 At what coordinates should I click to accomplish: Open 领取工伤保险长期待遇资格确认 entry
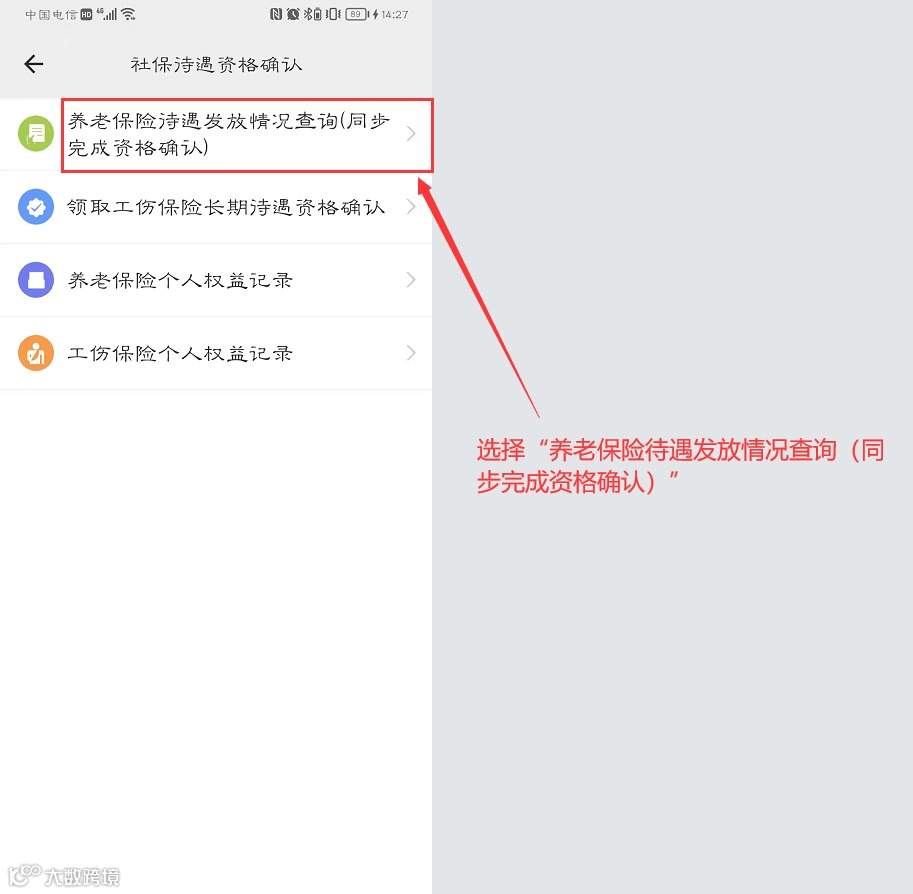[x=216, y=207]
